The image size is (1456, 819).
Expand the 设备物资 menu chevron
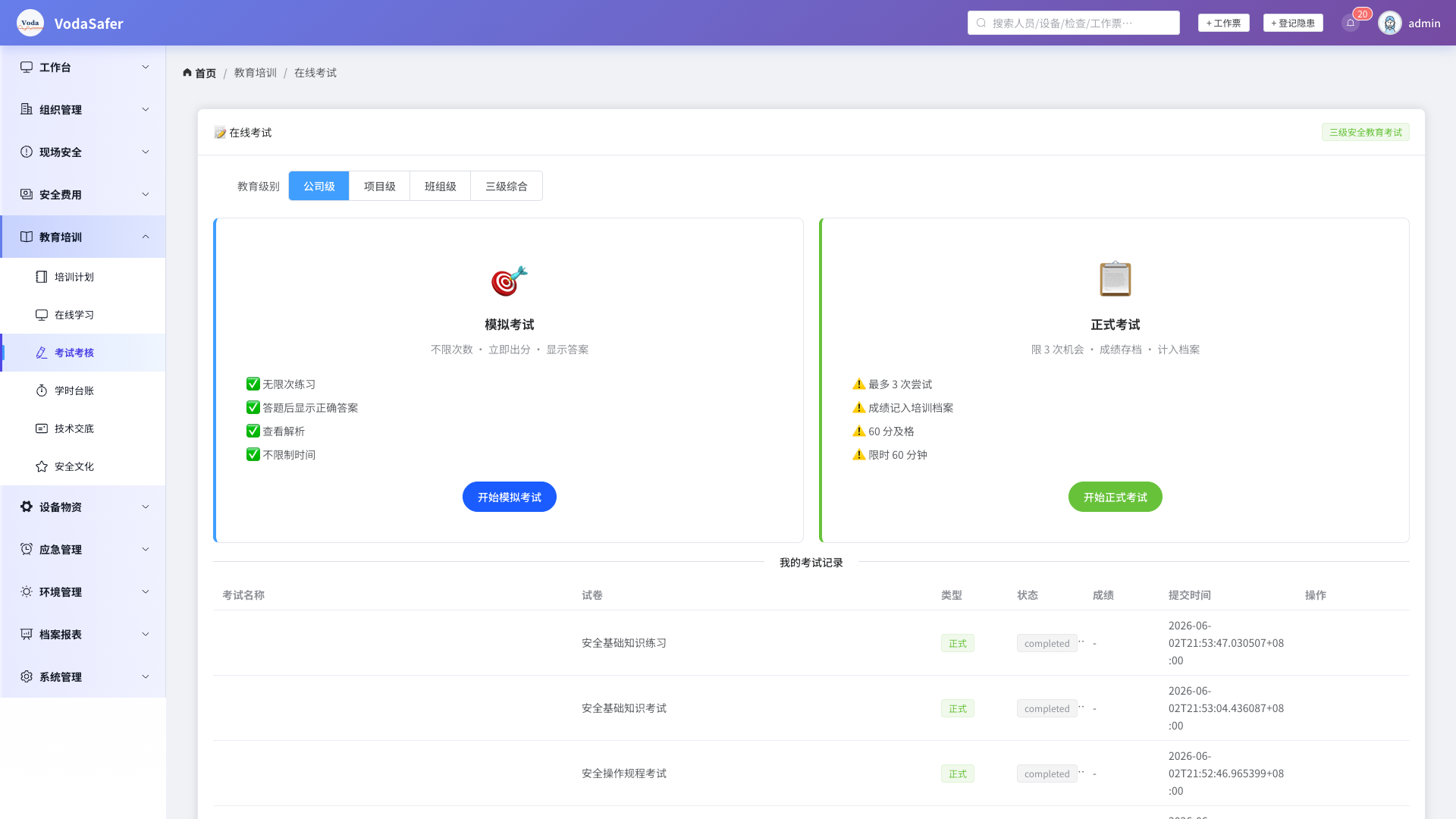tap(146, 507)
